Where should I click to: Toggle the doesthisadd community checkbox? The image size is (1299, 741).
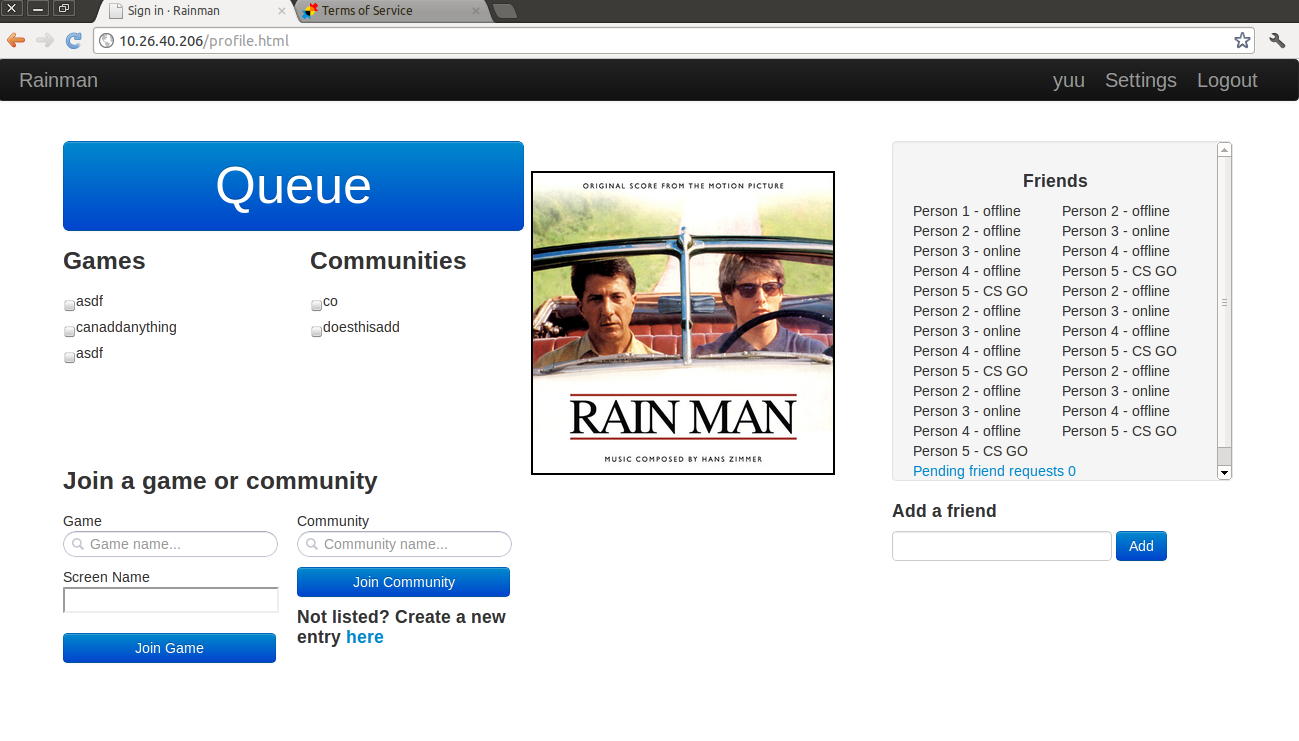pos(317,331)
